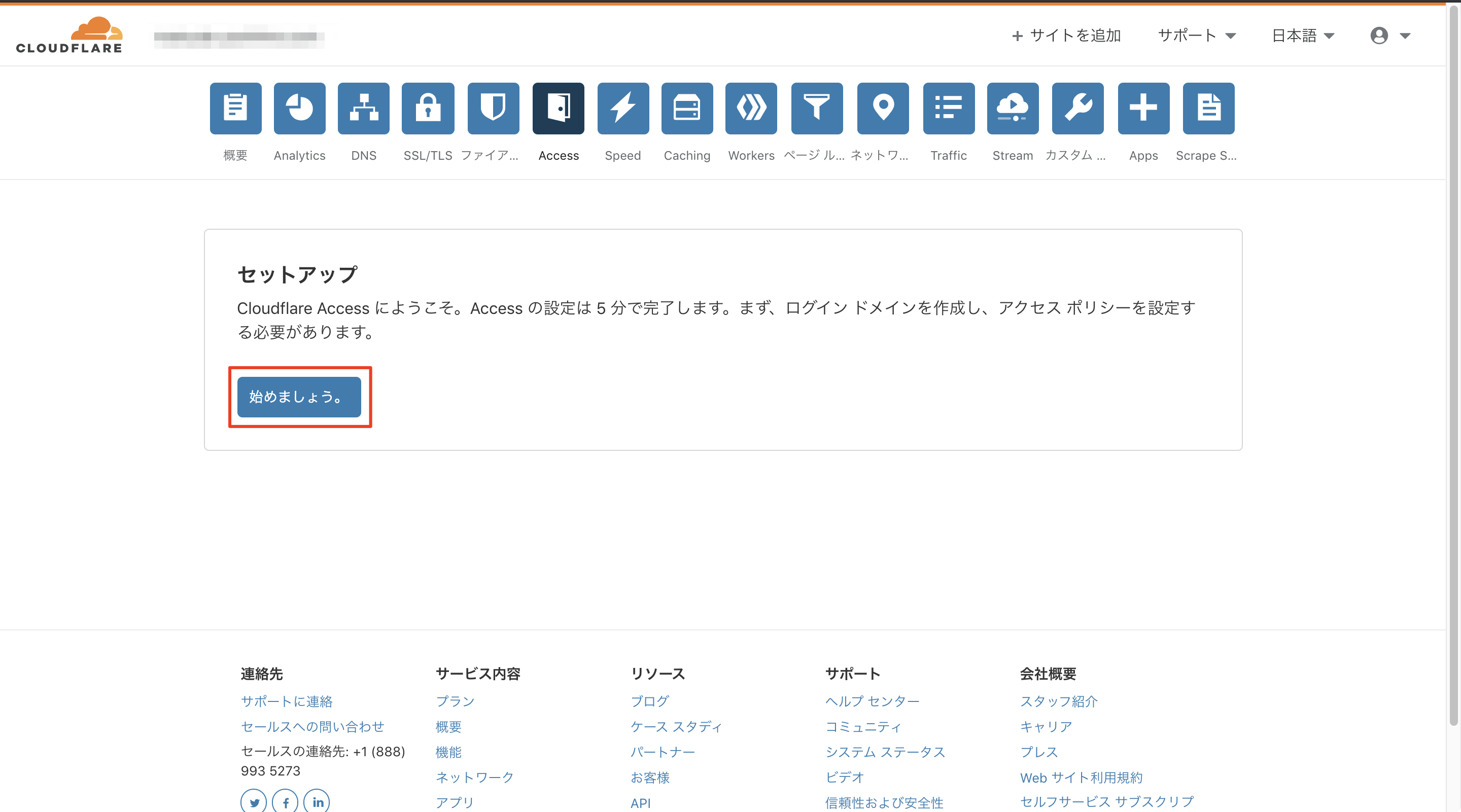Open the Workers chevrons icon
The image size is (1461, 812).
pyautogui.click(x=751, y=109)
